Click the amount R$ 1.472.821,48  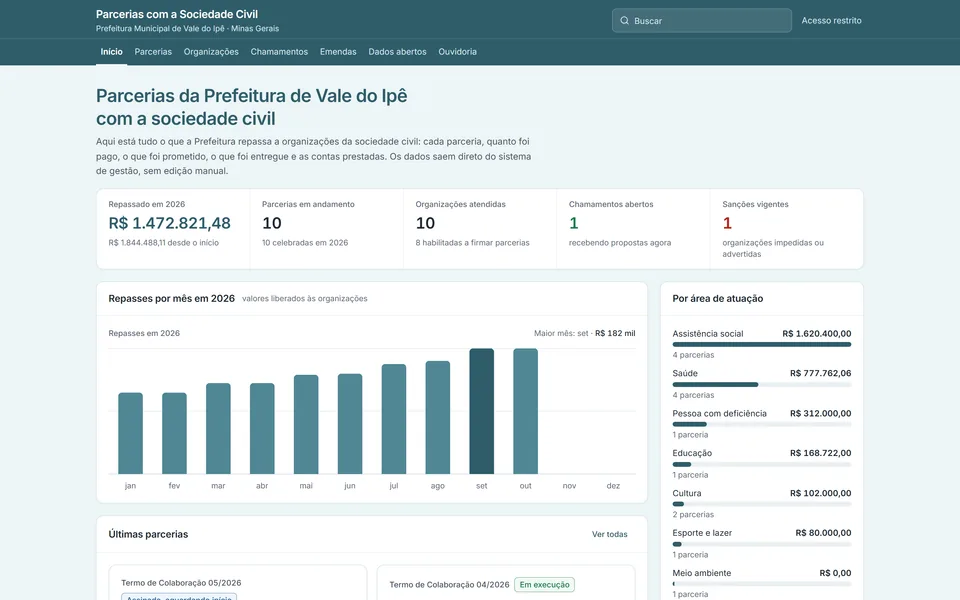(170, 223)
